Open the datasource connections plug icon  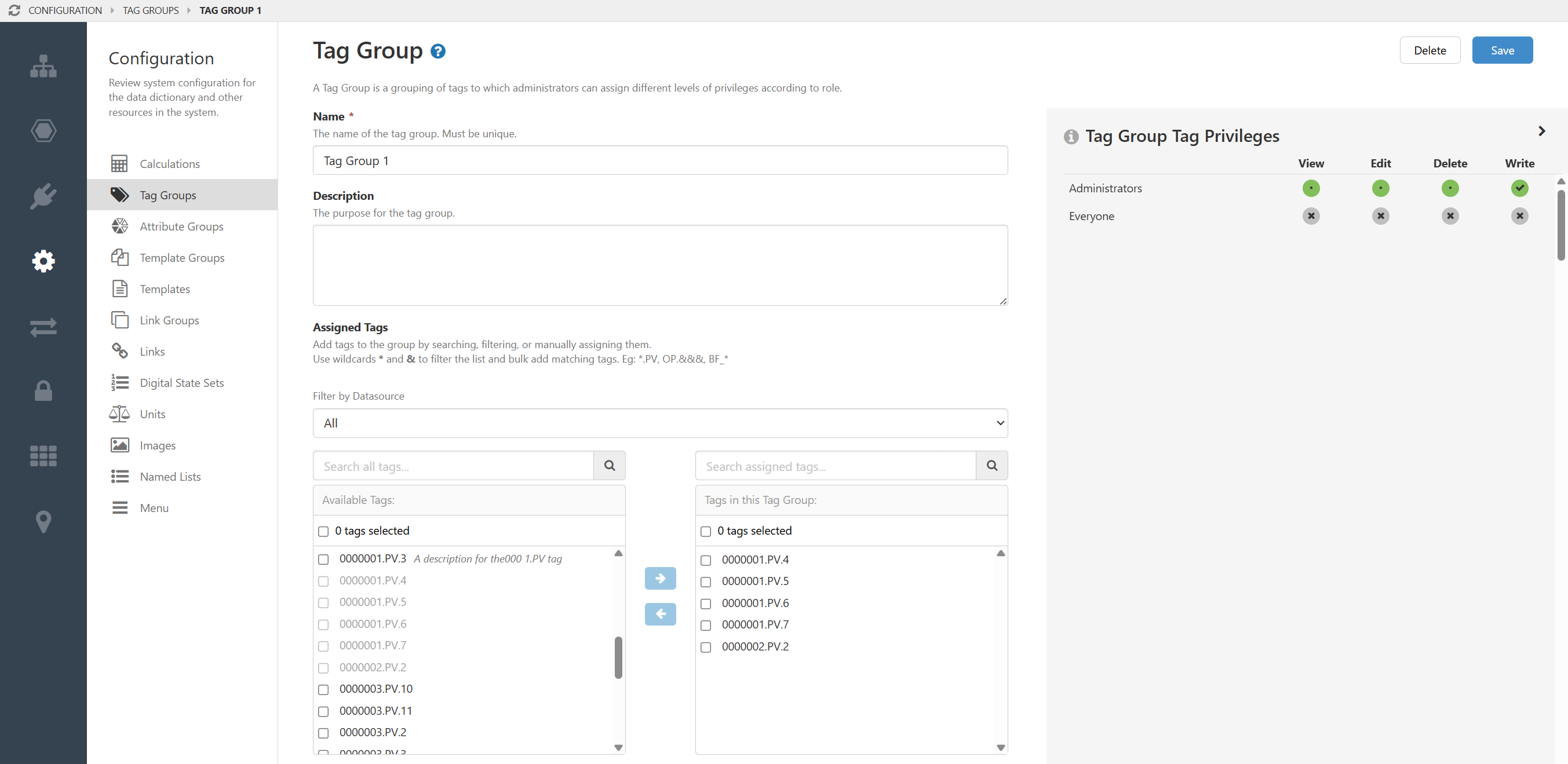43,196
